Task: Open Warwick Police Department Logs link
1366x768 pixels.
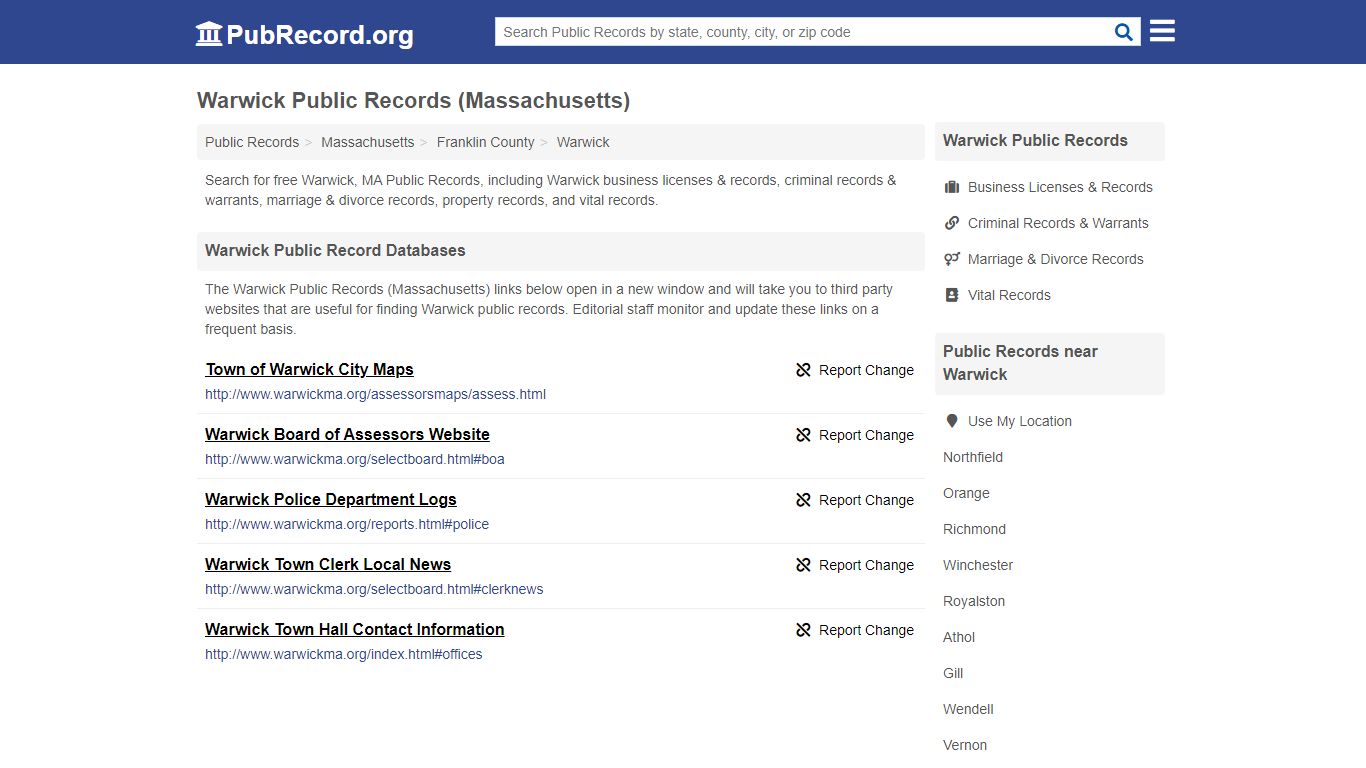Action: coord(331,499)
